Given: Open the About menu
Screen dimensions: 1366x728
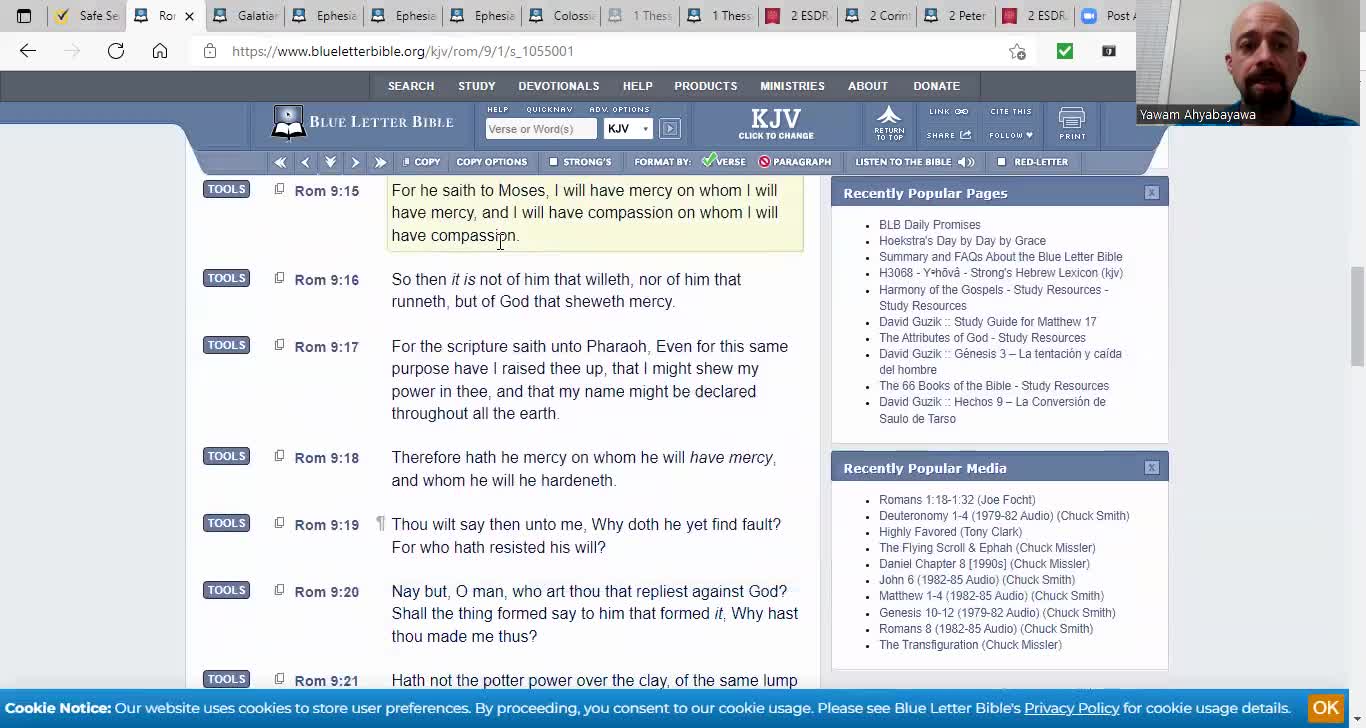Looking at the screenshot, I should [x=868, y=86].
